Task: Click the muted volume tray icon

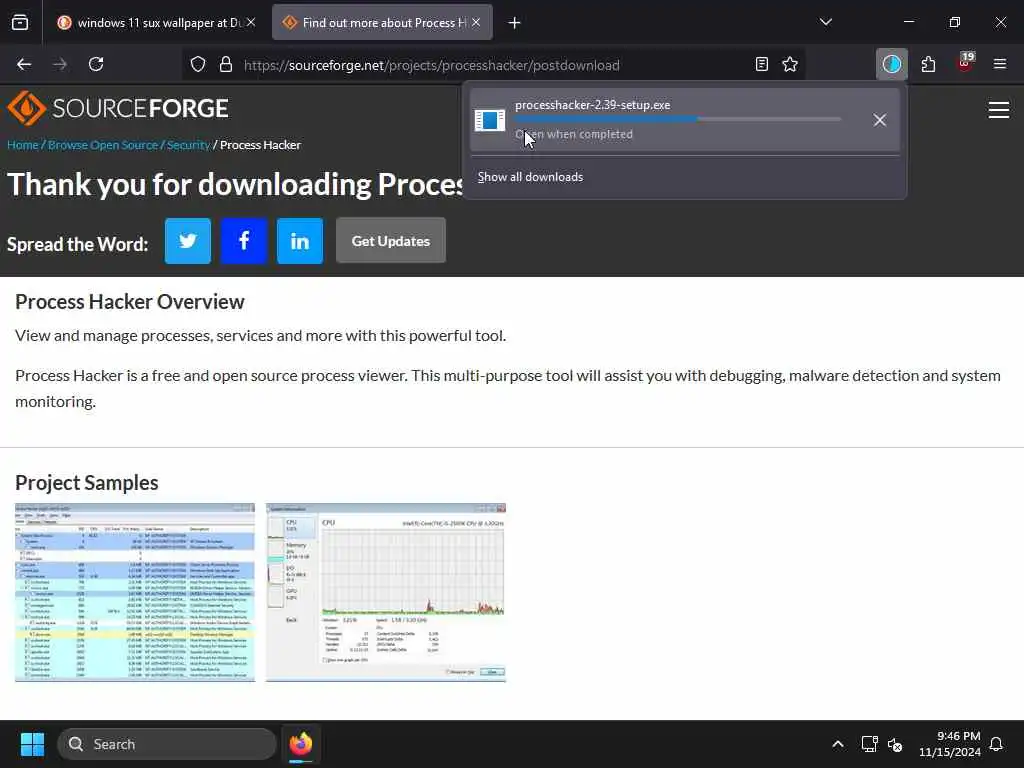Action: 895,744
